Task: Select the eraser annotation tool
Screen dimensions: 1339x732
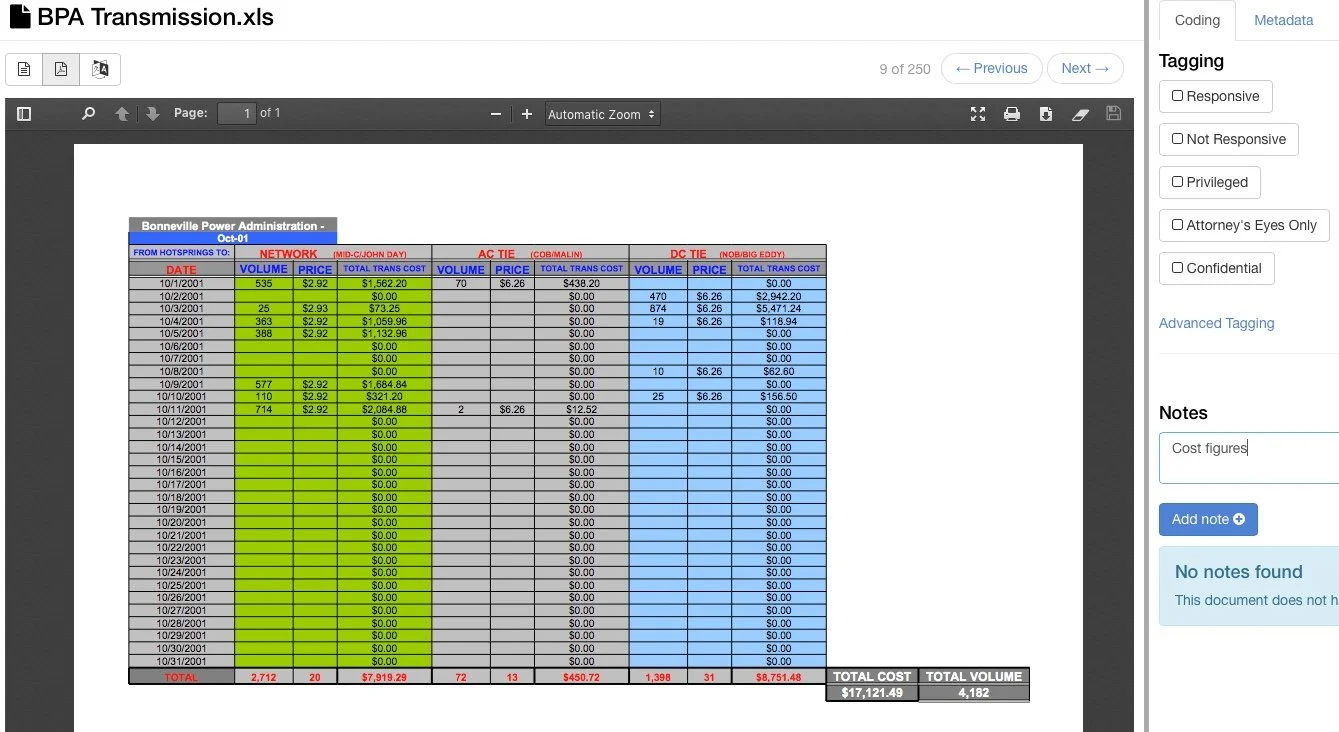Action: [1080, 113]
